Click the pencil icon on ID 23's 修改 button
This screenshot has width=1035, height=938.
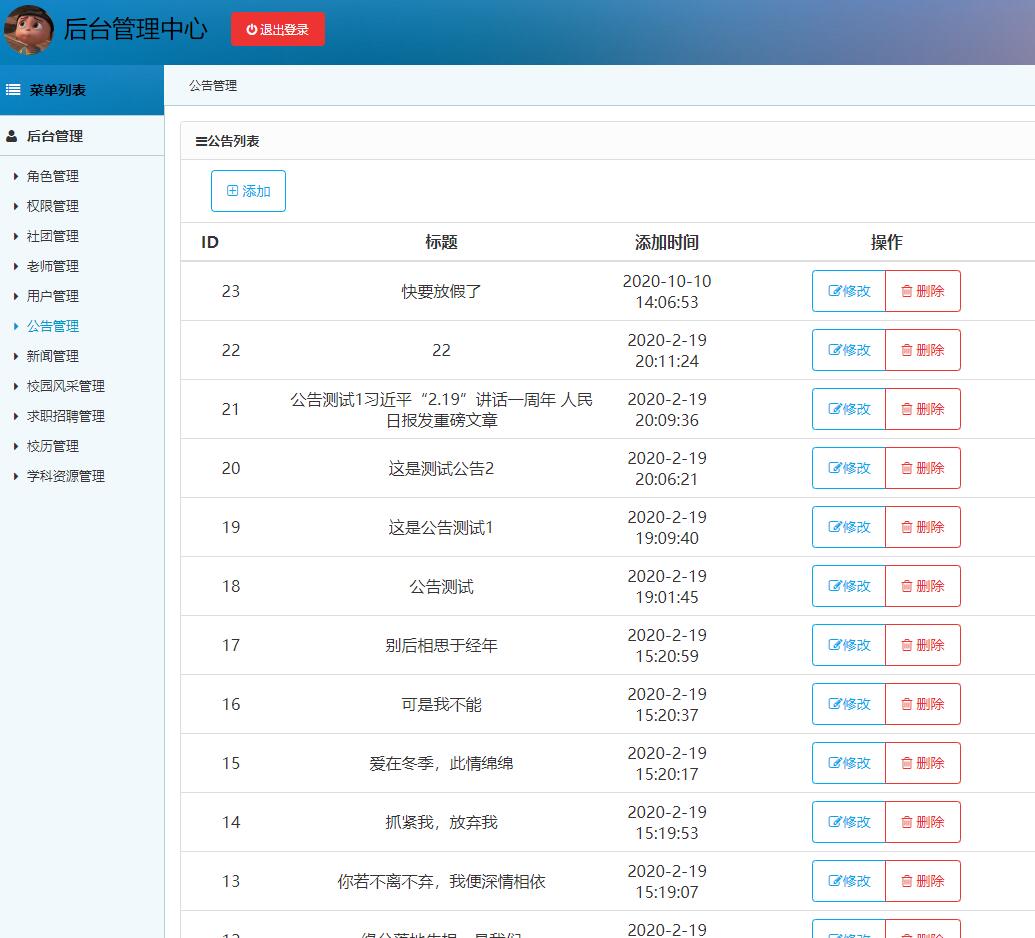click(836, 291)
